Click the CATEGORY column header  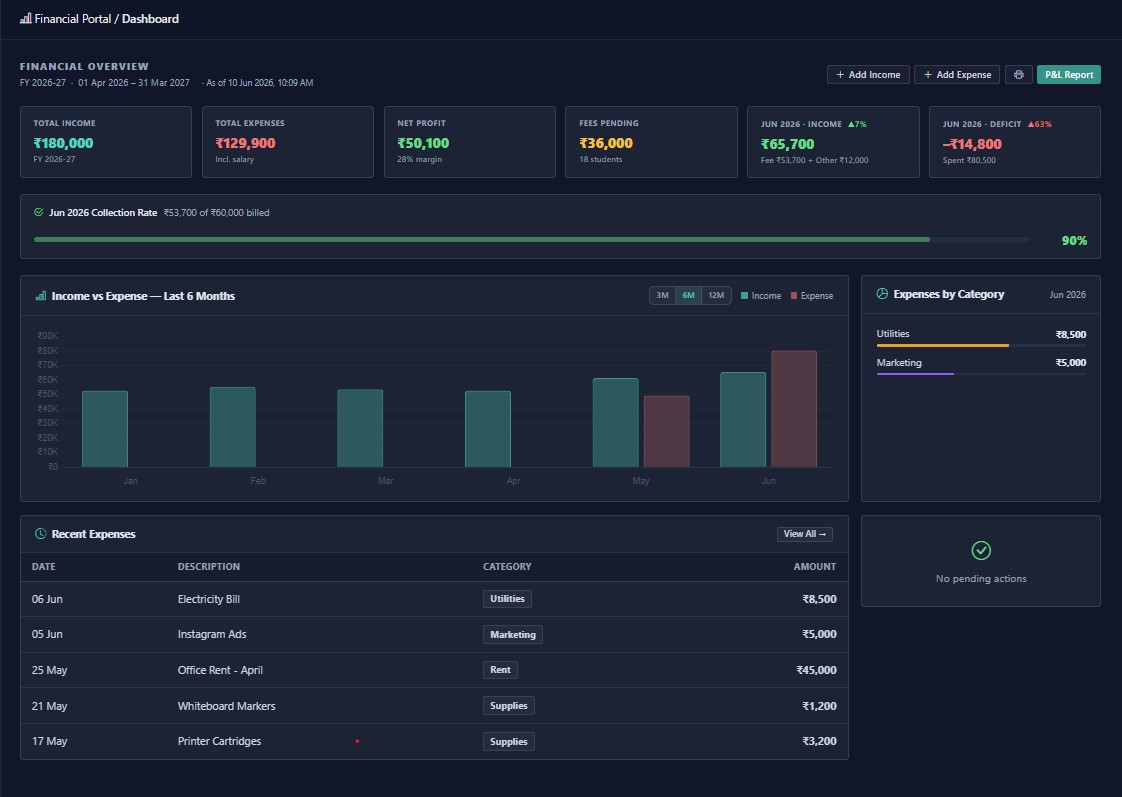(507, 567)
